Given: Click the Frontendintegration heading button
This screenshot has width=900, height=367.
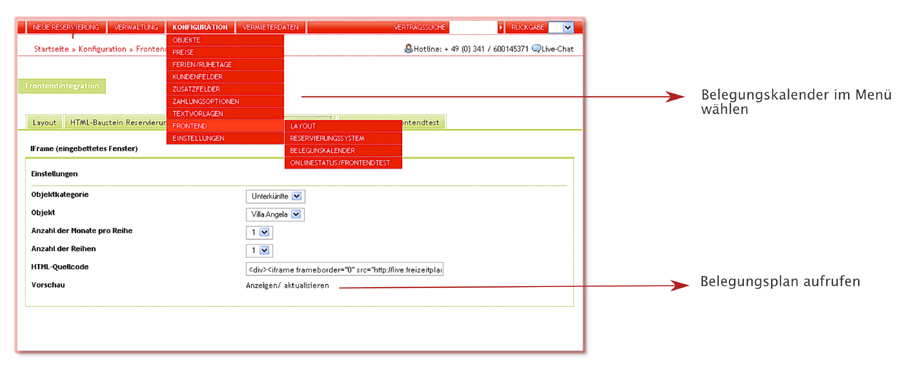Looking at the screenshot, I should tap(63, 86).
